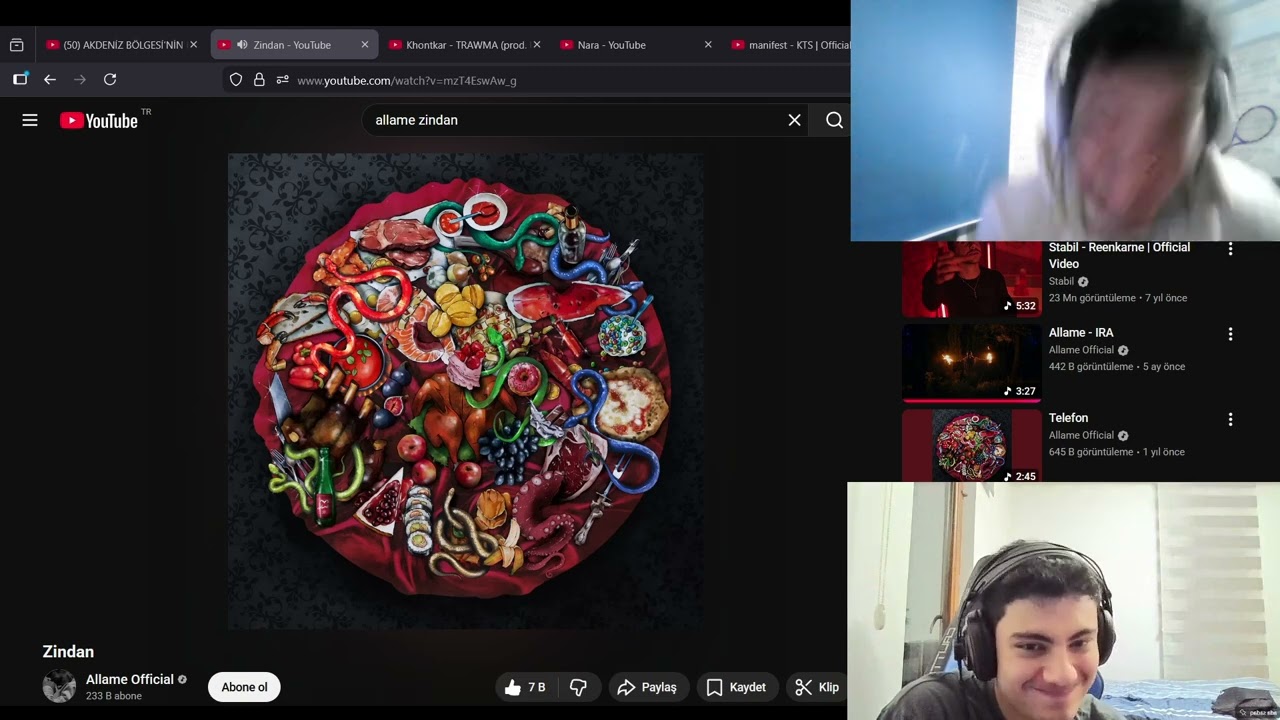Viewport: 1280px width, 720px height.
Task: Mute the Zindan tab via its speaker icon
Action: (242, 45)
